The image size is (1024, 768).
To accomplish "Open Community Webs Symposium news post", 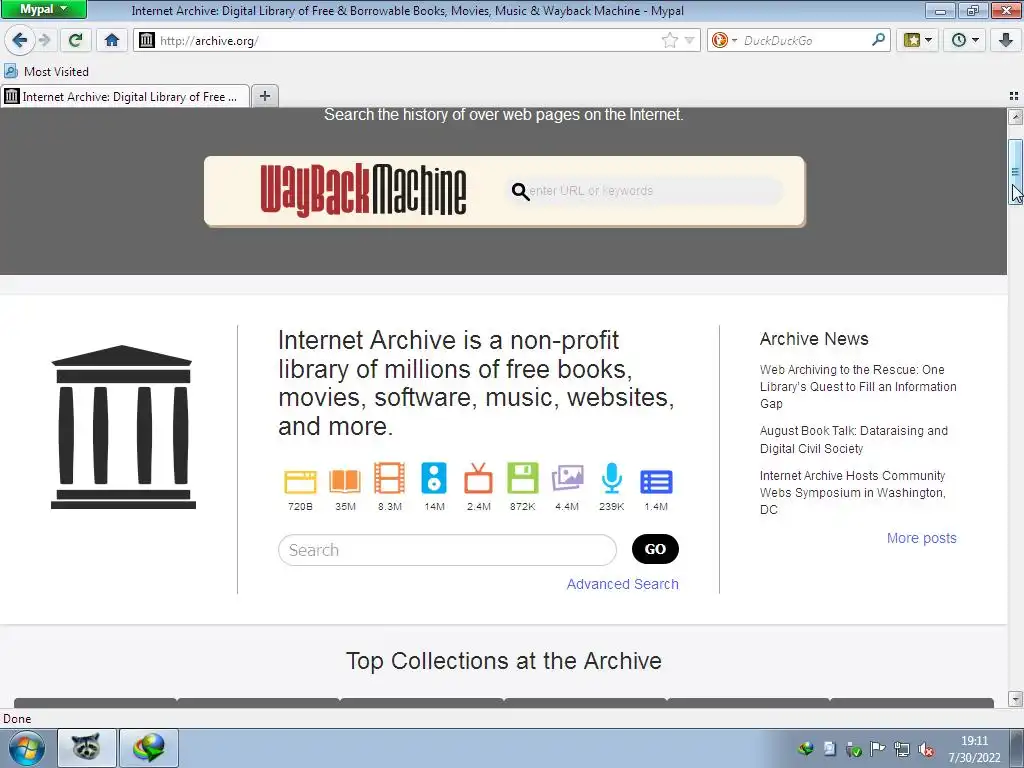I will (x=853, y=492).
